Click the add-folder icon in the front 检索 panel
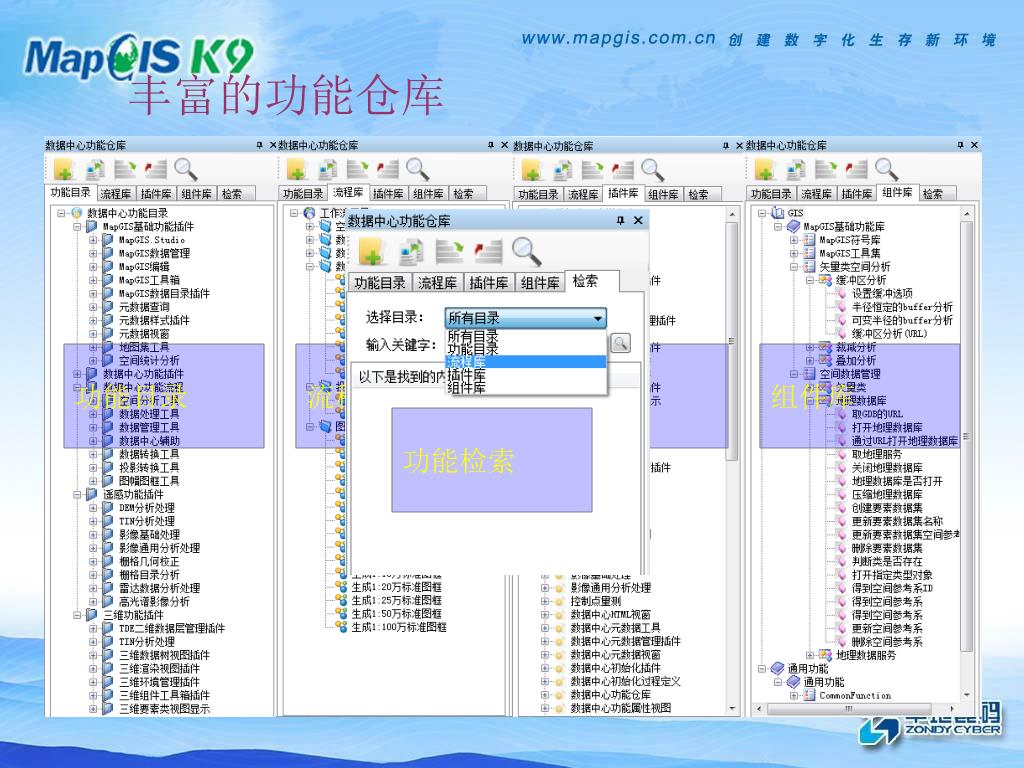Viewport: 1024px width, 768px height. (372, 251)
